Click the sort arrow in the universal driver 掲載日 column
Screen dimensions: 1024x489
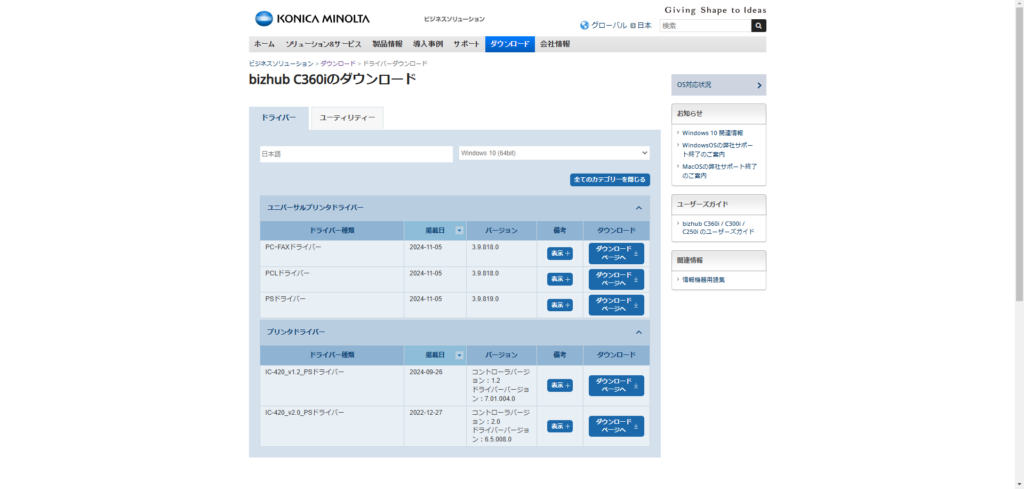(459, 230)
